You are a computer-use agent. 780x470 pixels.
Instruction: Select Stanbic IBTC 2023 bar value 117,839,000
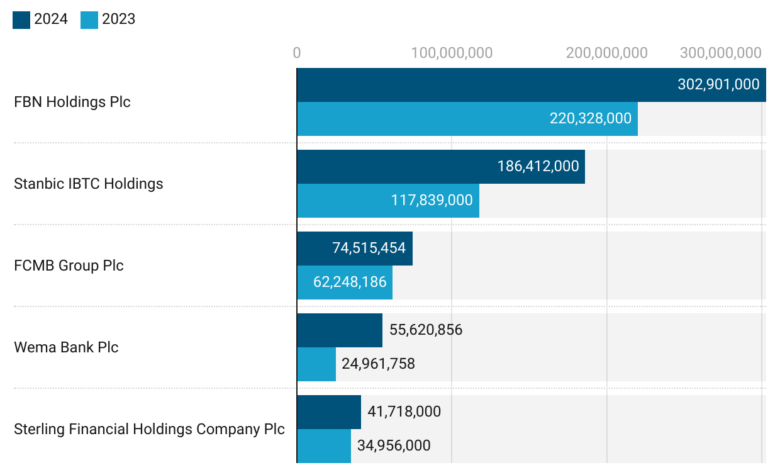coord(432,200)
